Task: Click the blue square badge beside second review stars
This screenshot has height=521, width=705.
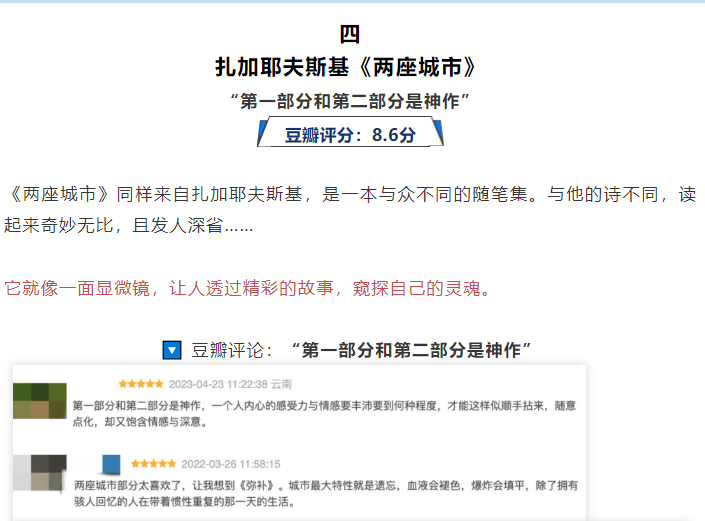Action: click(x=111, y=464)
